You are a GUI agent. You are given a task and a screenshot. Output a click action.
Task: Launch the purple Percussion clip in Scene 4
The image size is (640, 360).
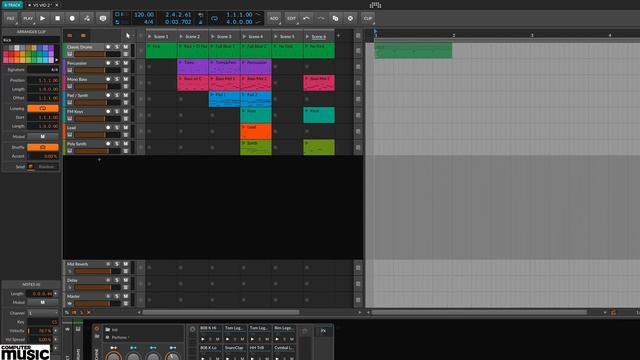pyautogui.click(x=256, y=67)
